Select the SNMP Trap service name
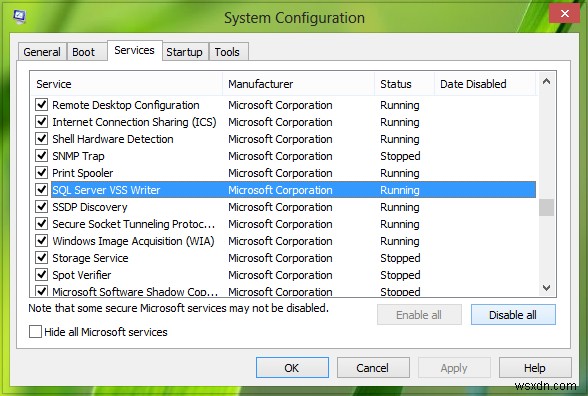 [78, 156]
